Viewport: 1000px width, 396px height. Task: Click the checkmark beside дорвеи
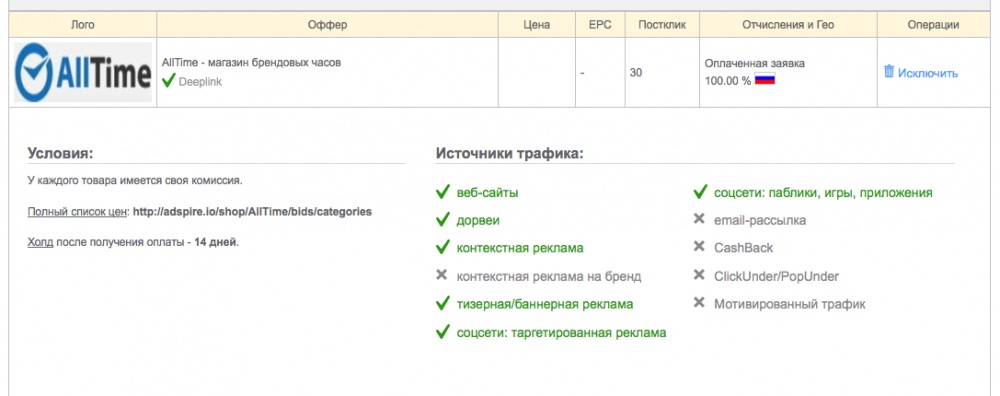click(443, 220)
